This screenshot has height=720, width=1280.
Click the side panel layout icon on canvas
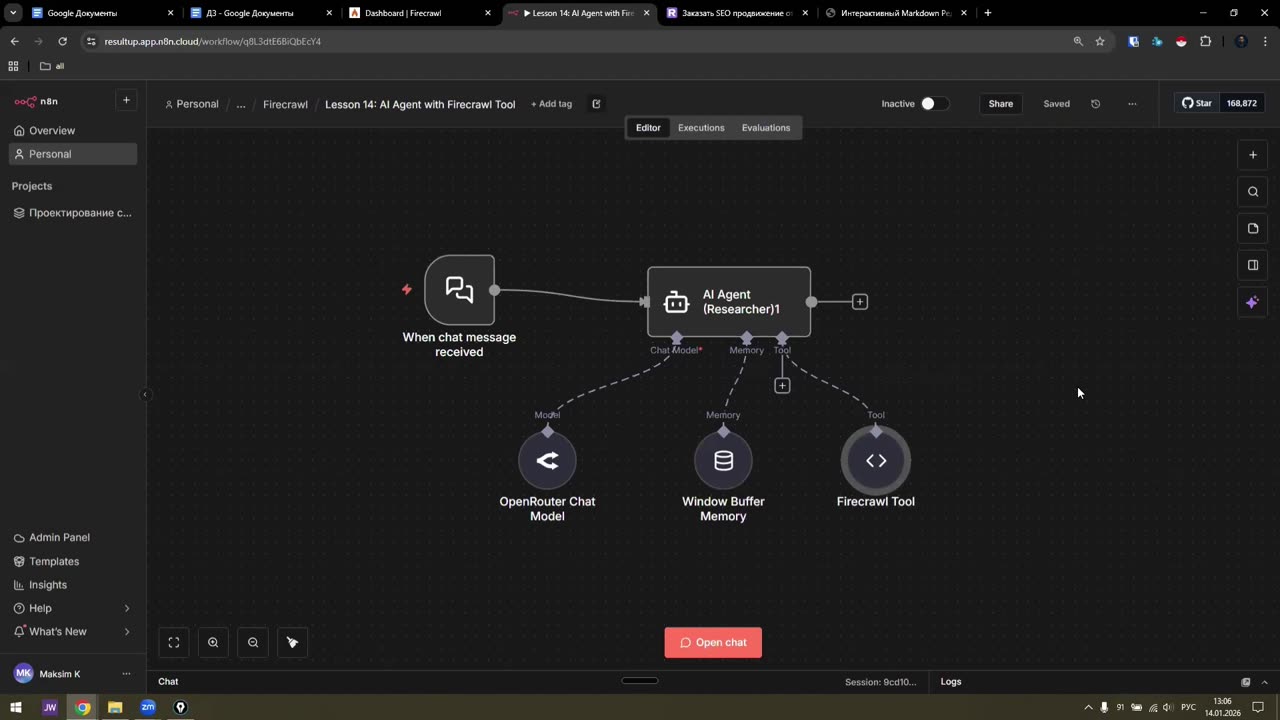pyautogui.click(x=1253, y=265)
